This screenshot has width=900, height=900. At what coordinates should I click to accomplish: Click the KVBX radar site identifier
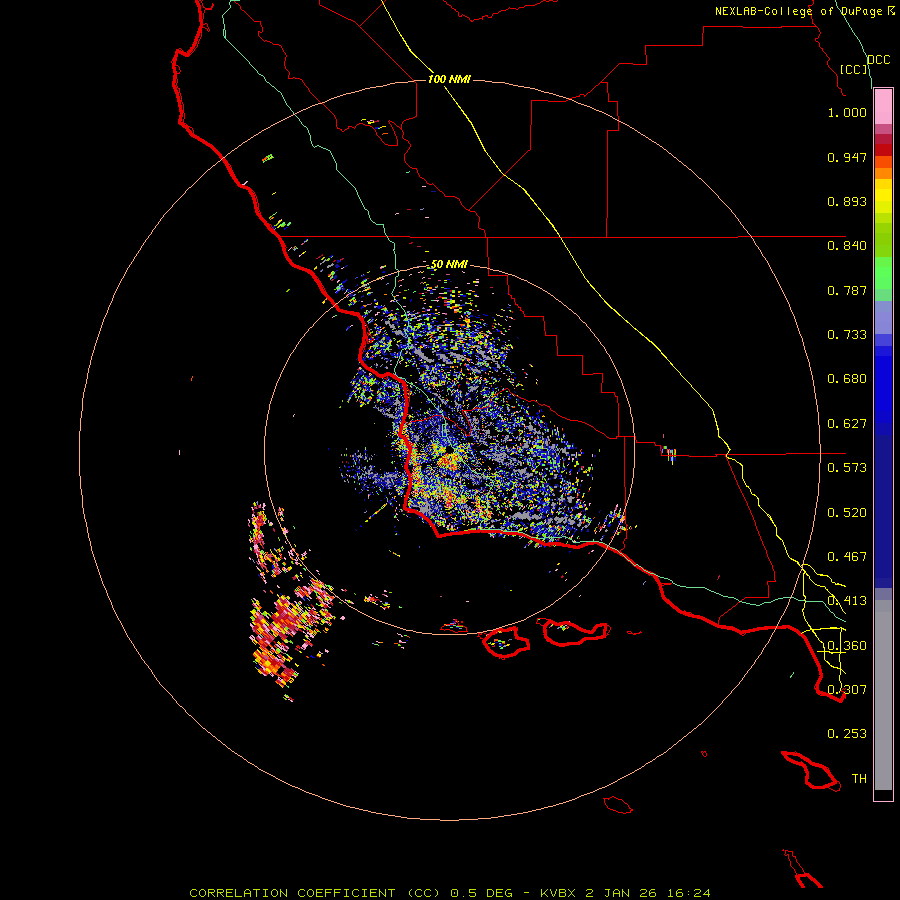pyautogui.click(x=558, y=893)
